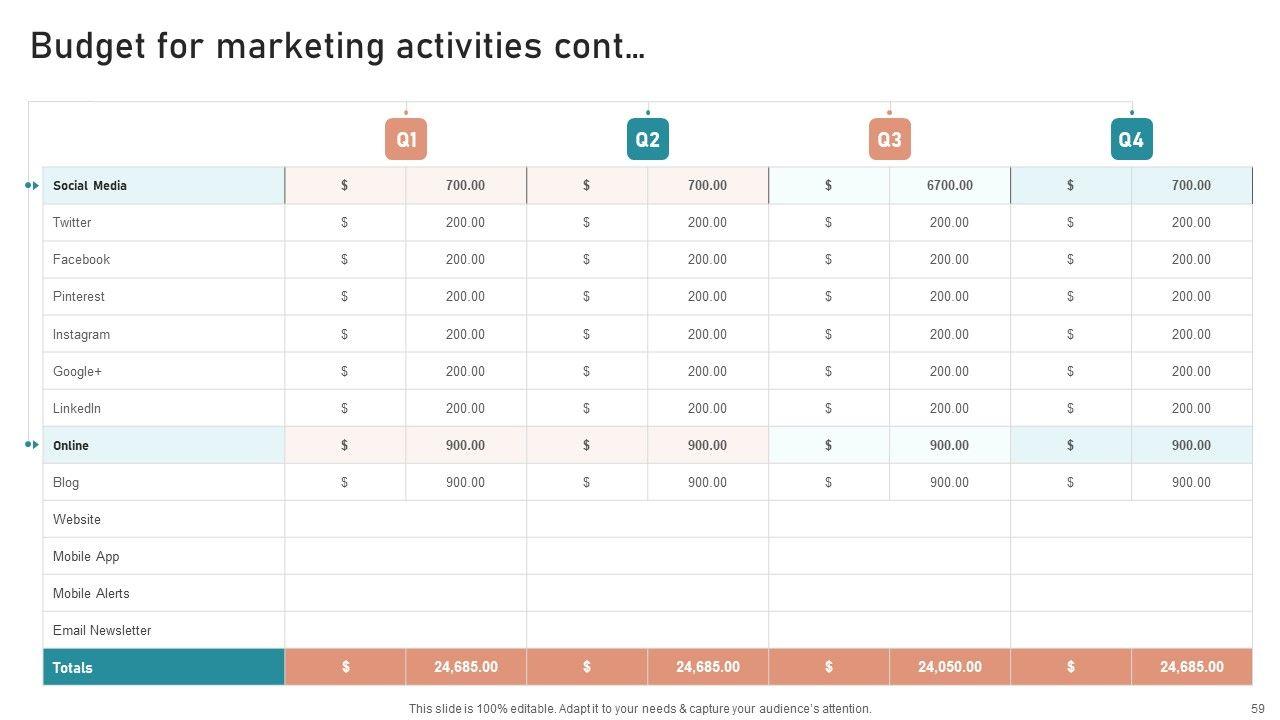Select the Q4 quarter badge
Viewport: 1280px width, 720px height.
pyautogui.click(x=1132, y=140)
